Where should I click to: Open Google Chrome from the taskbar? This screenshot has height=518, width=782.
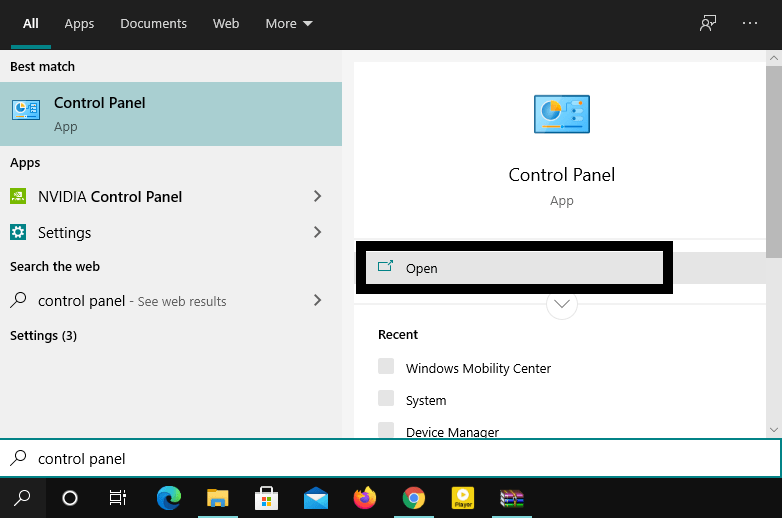coord(413,497)
